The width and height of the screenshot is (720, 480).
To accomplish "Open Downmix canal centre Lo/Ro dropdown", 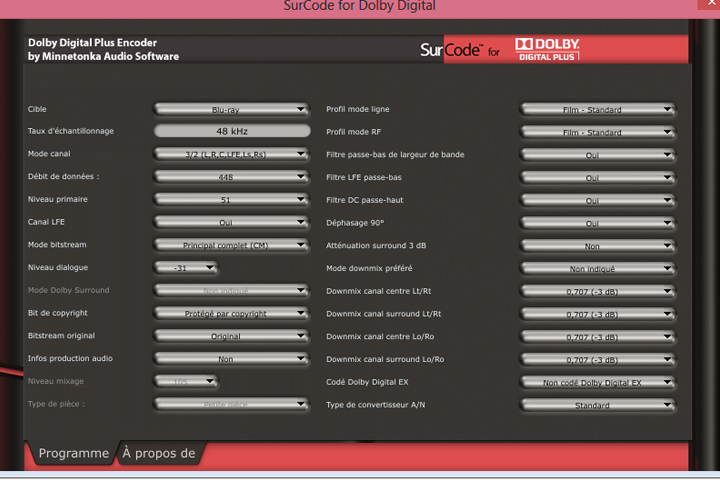I will 598,337.
